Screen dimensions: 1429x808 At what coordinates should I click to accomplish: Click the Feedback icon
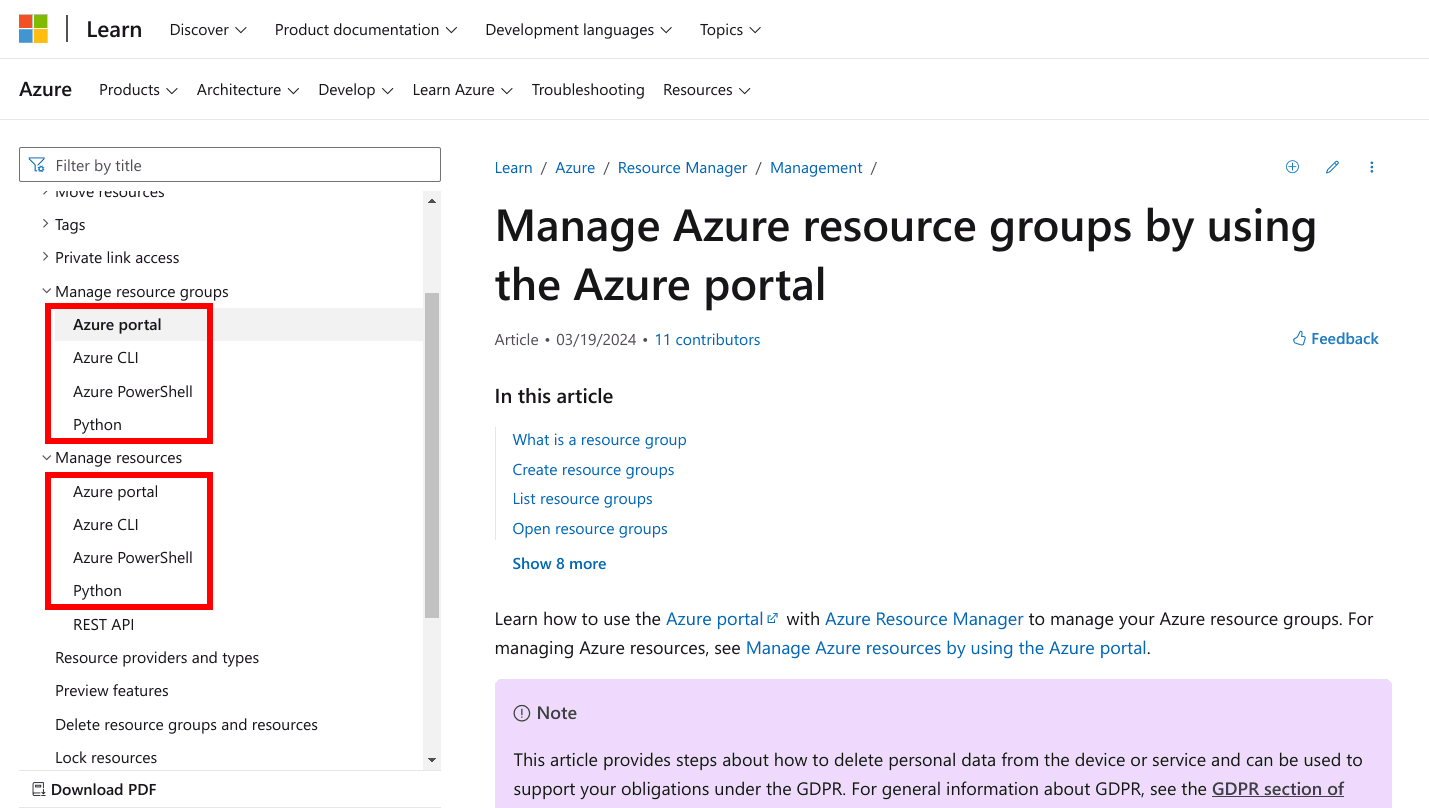1300,338
